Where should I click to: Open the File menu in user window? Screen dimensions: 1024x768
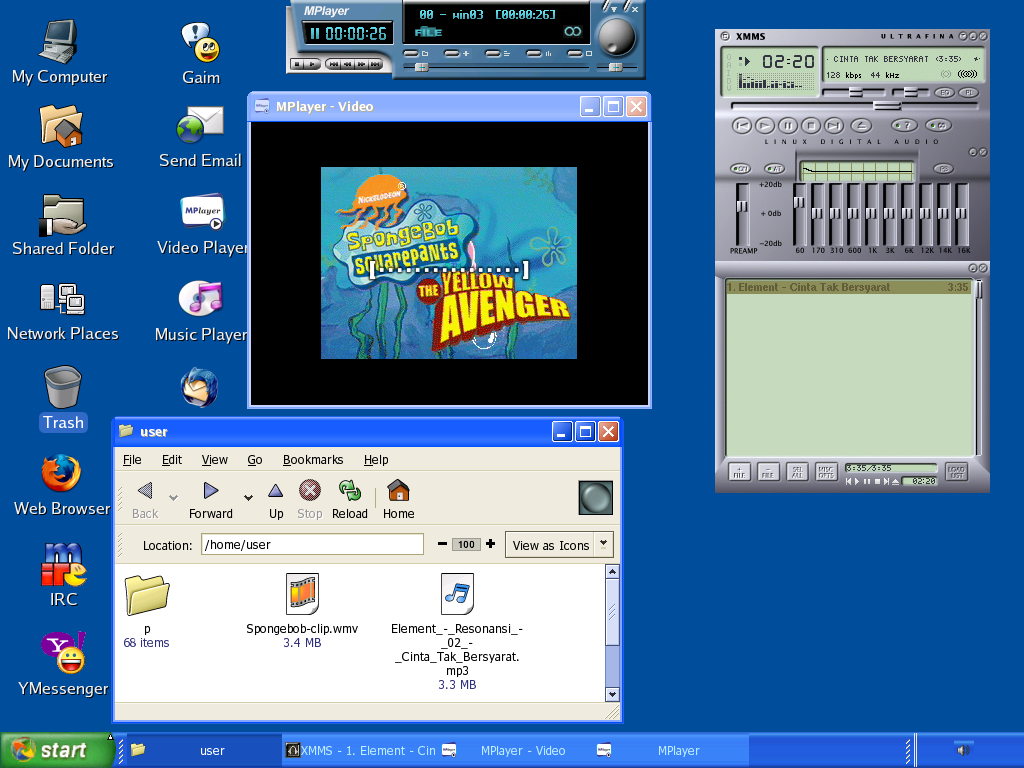click(132, 460)
